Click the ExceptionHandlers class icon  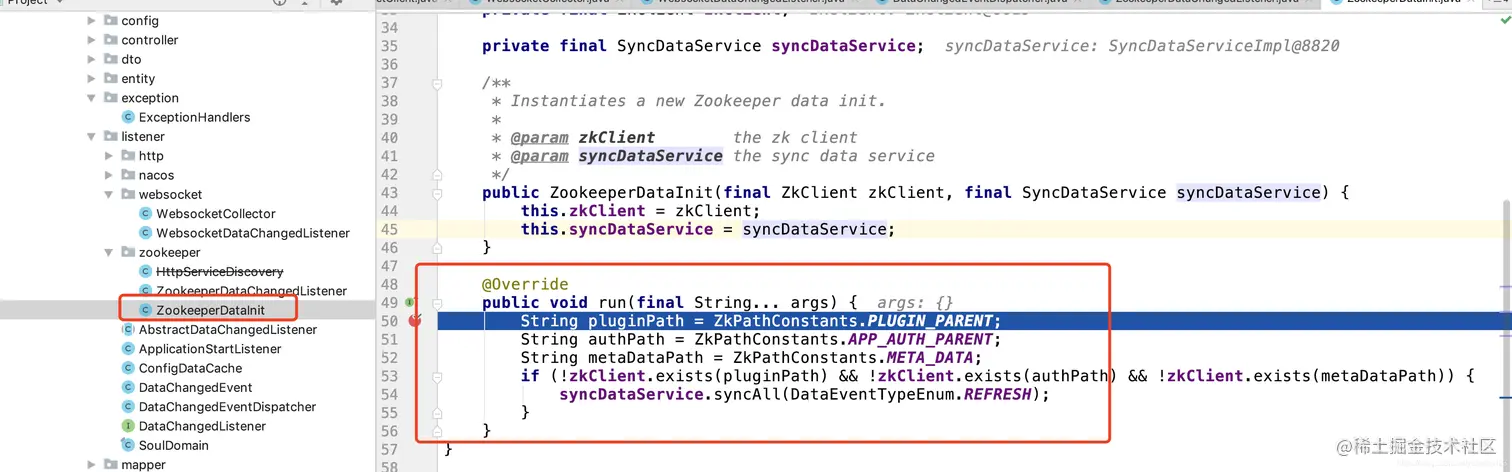[128, 117]
